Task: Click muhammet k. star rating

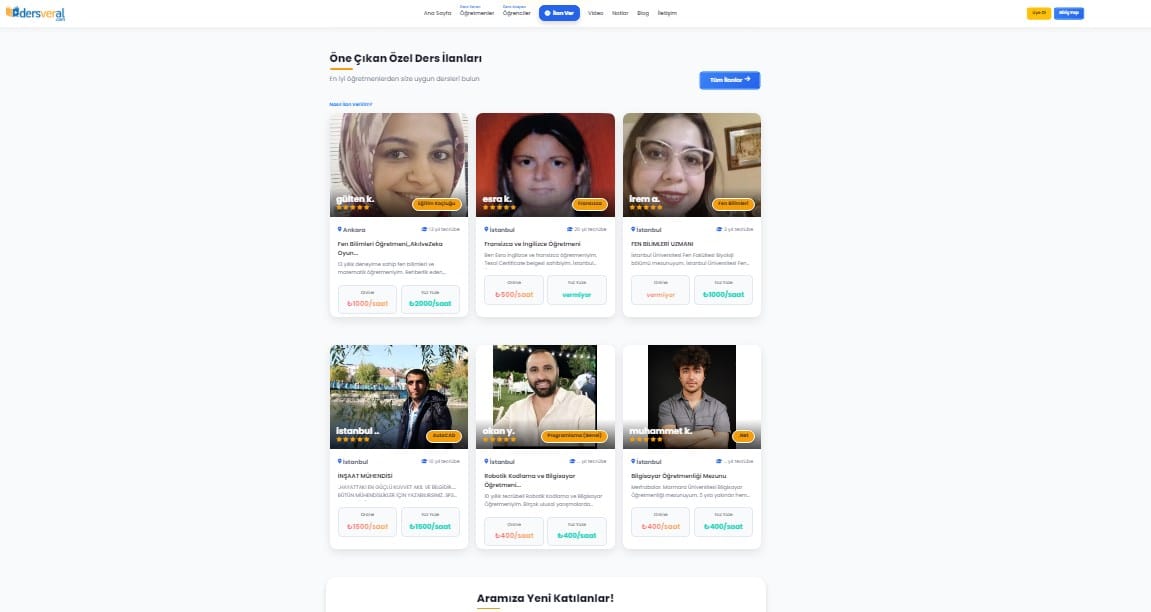Action: (x=646, y=440)
